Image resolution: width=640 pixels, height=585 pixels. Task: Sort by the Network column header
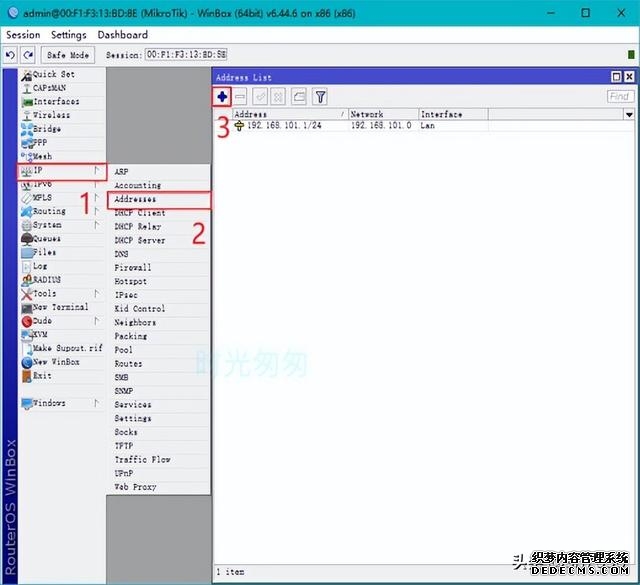coord(383,115)
